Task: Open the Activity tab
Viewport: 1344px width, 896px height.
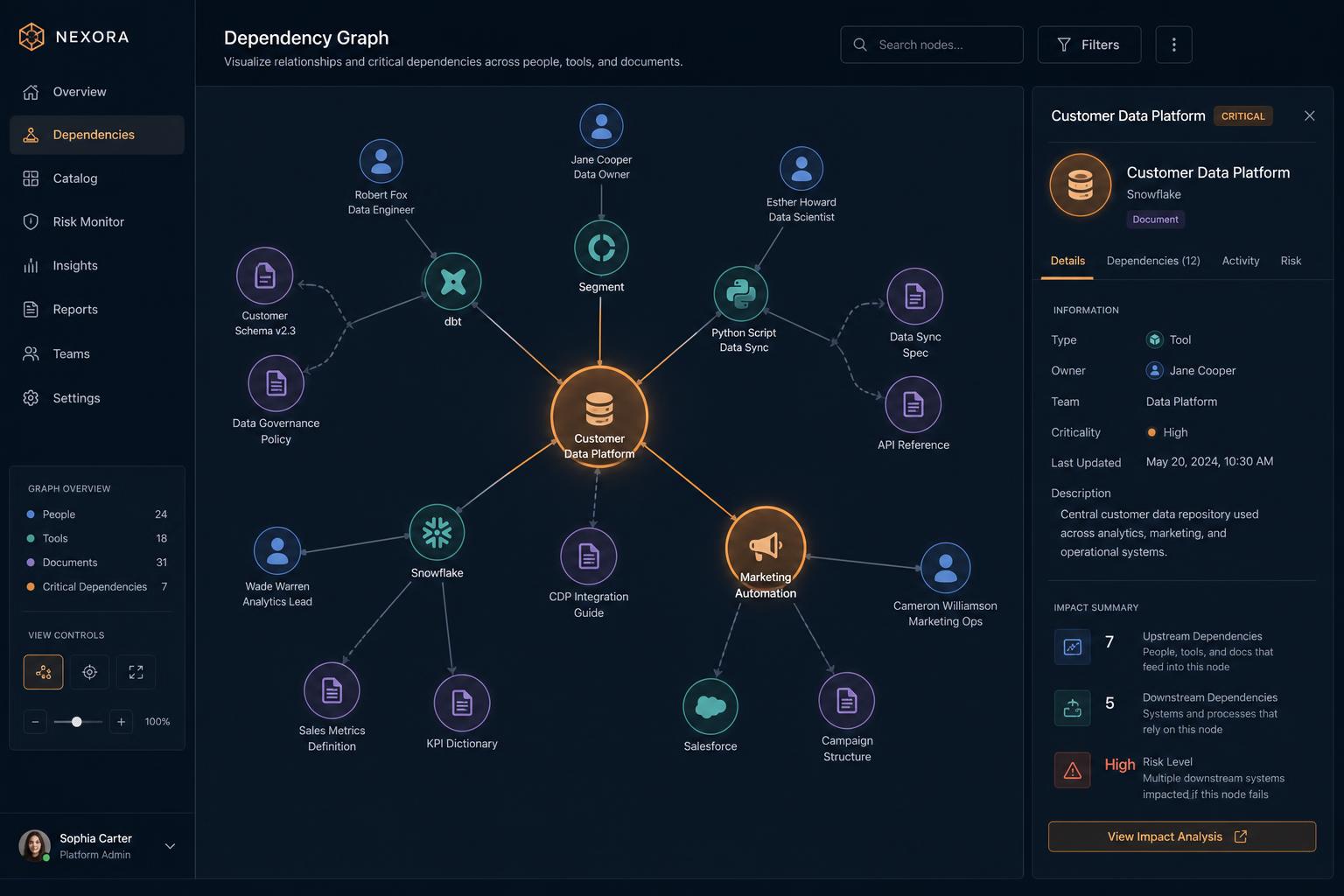Action: pyautogui.click(x=1241, y=261)
